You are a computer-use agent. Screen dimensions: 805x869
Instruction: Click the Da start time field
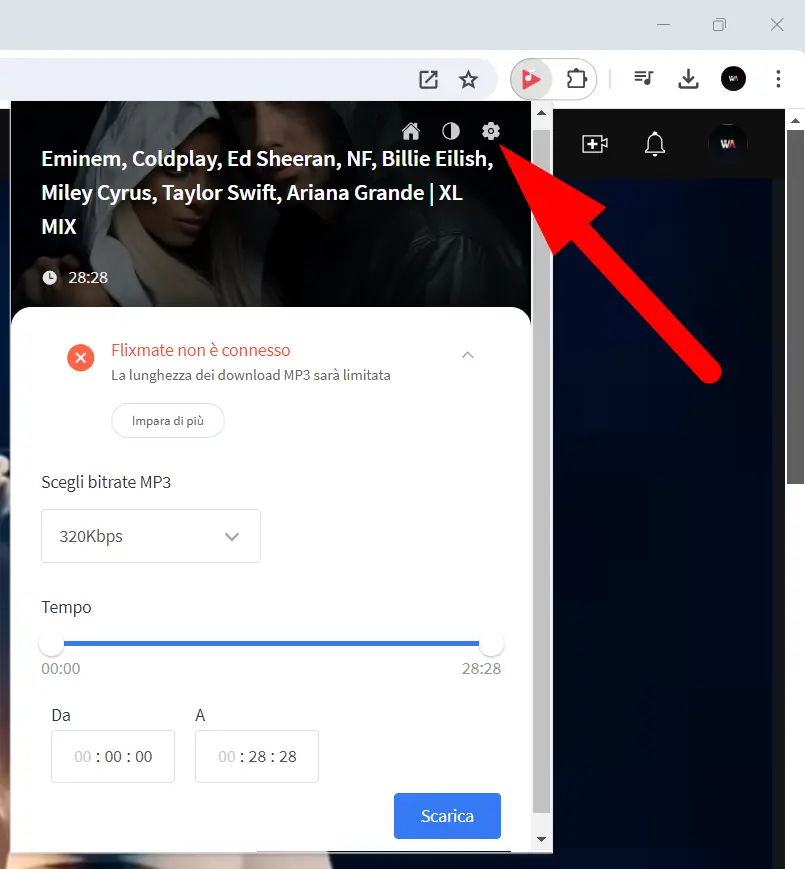pyautogui.click(x=113, y=756)
